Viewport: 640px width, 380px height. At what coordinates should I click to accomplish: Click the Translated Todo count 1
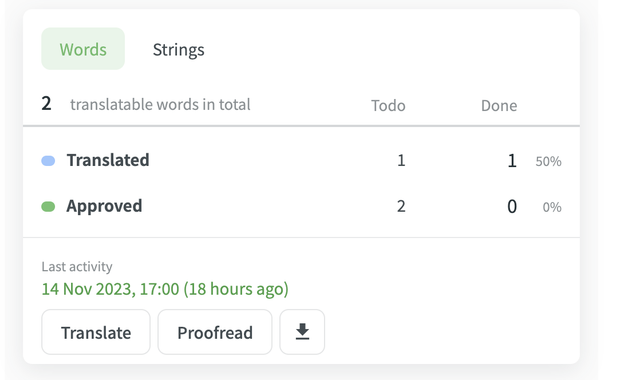(401, 160)
